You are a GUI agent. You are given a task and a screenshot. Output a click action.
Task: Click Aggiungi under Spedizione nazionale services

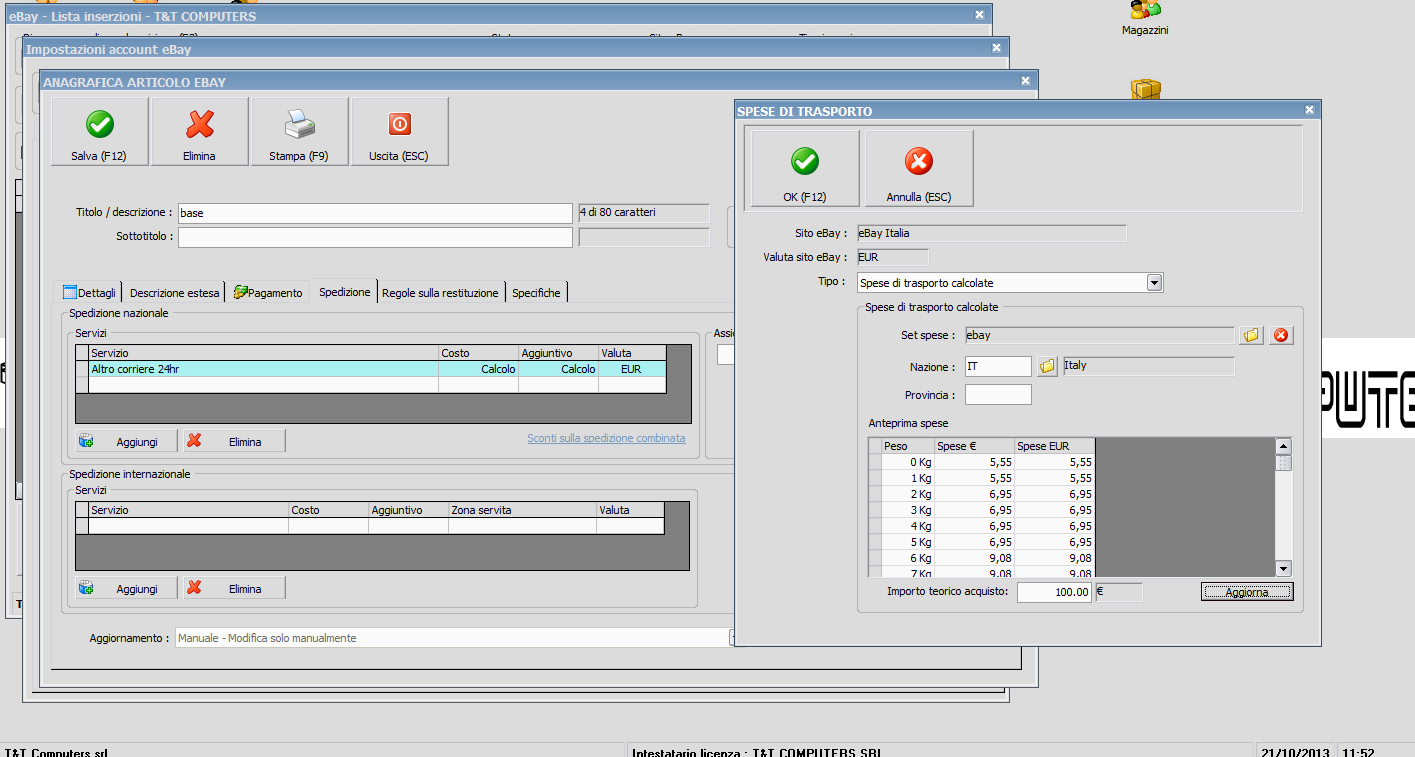126,441
